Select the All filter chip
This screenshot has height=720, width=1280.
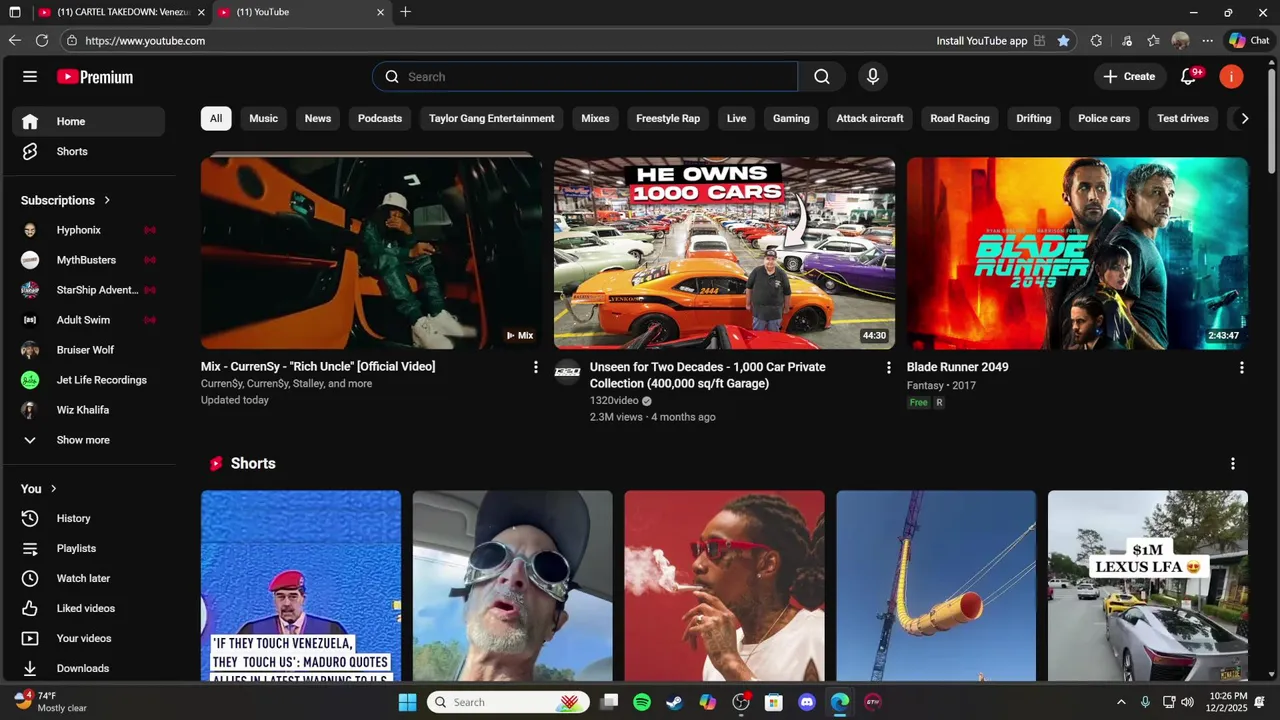coord(216,119)
